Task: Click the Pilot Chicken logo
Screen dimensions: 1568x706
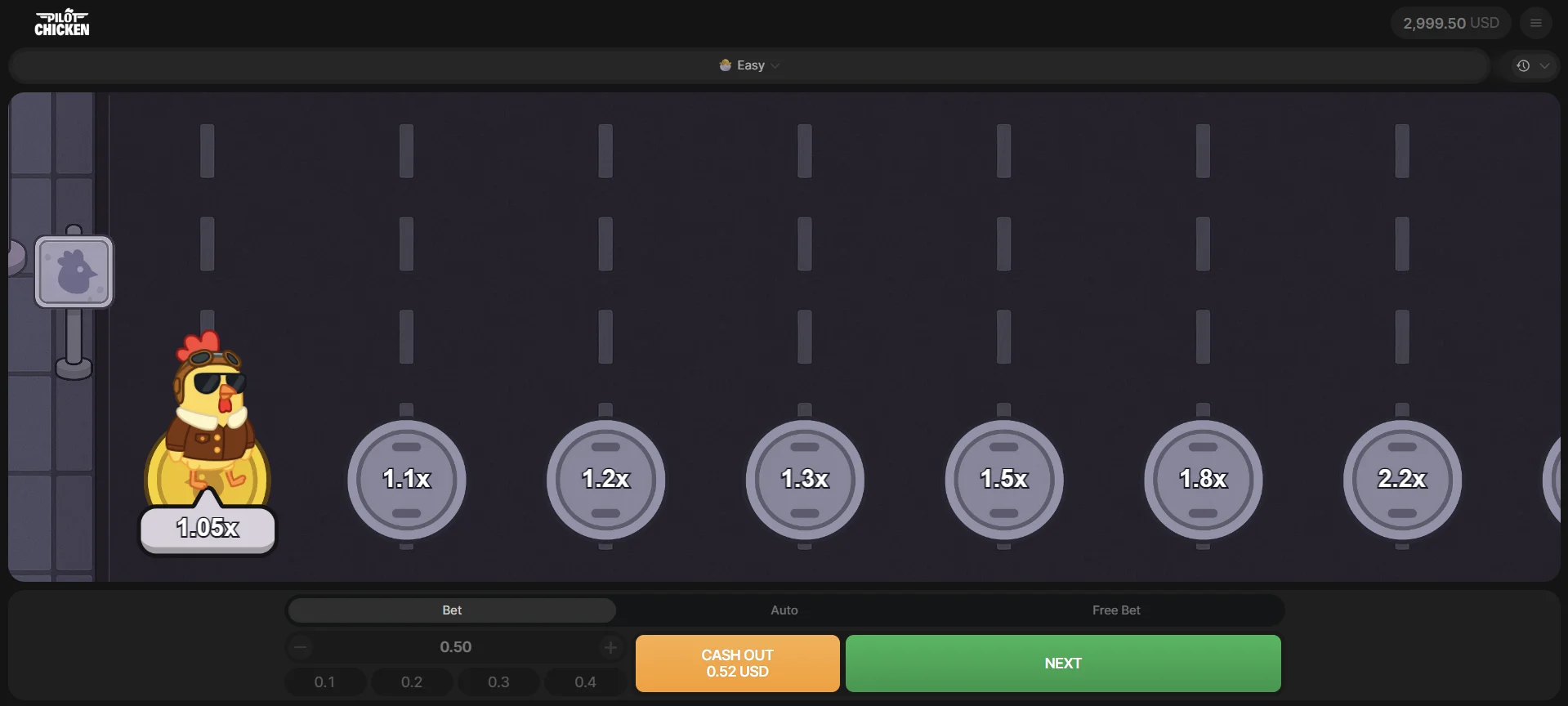Action: (62, 23)
